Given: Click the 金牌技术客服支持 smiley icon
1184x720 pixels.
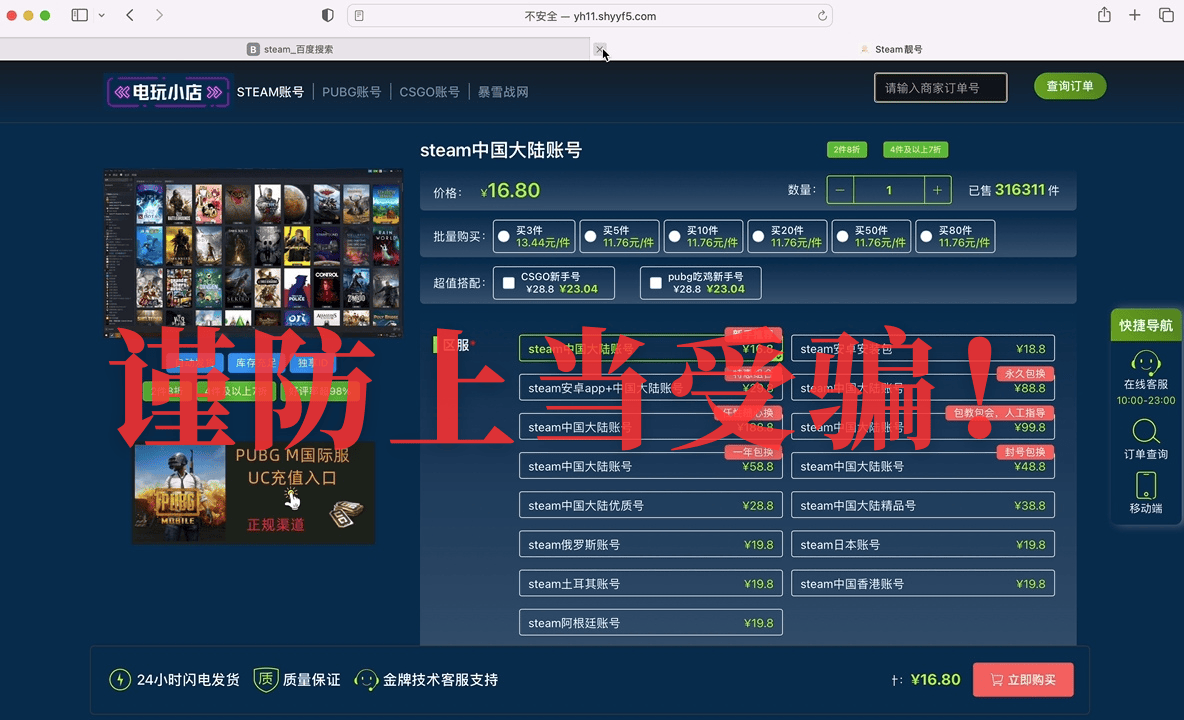Looking at the screenshot, I should click(367, 679).
